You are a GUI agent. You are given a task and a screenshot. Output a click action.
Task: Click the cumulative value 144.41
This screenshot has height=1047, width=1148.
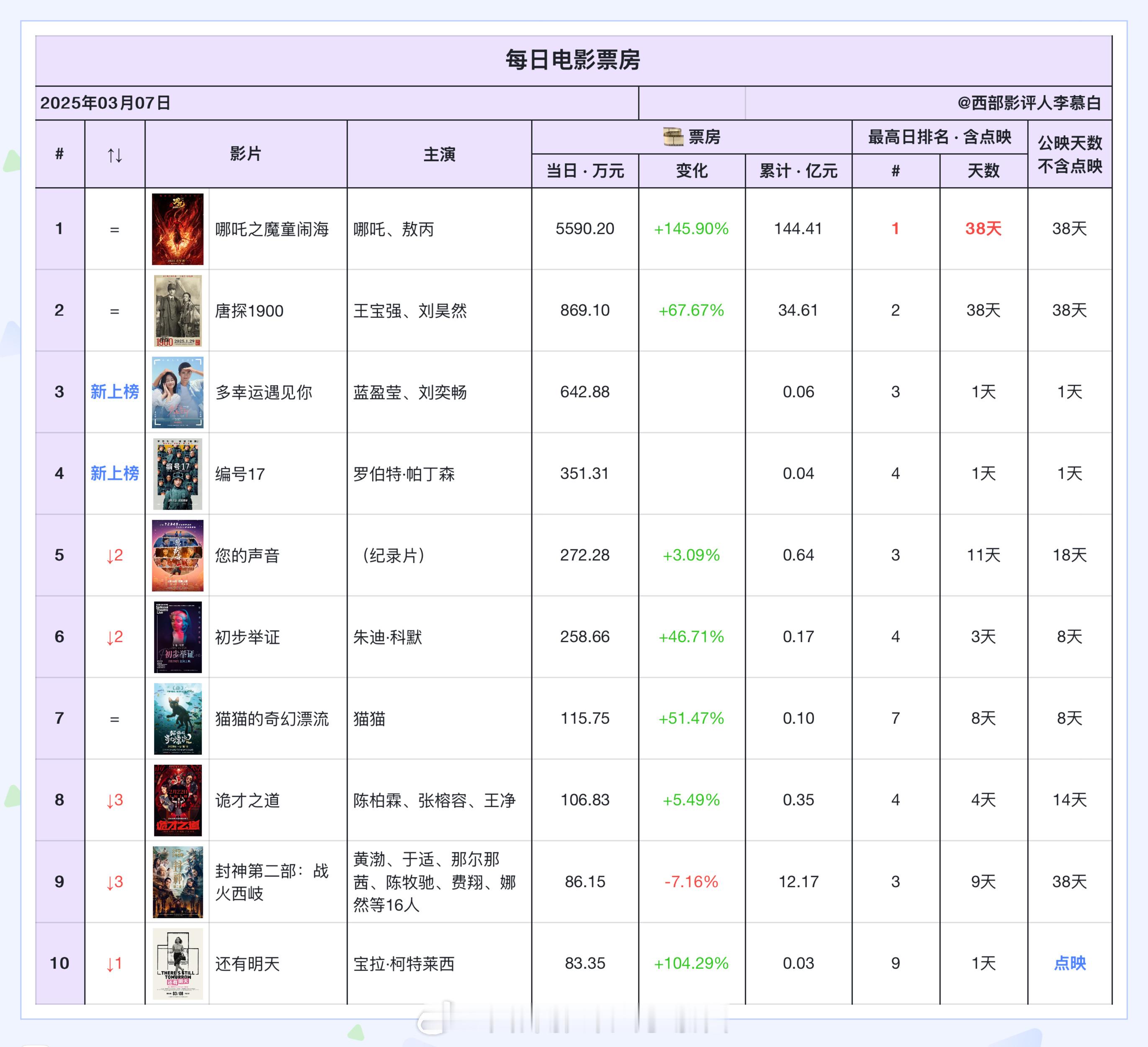[x=798, y=229]
